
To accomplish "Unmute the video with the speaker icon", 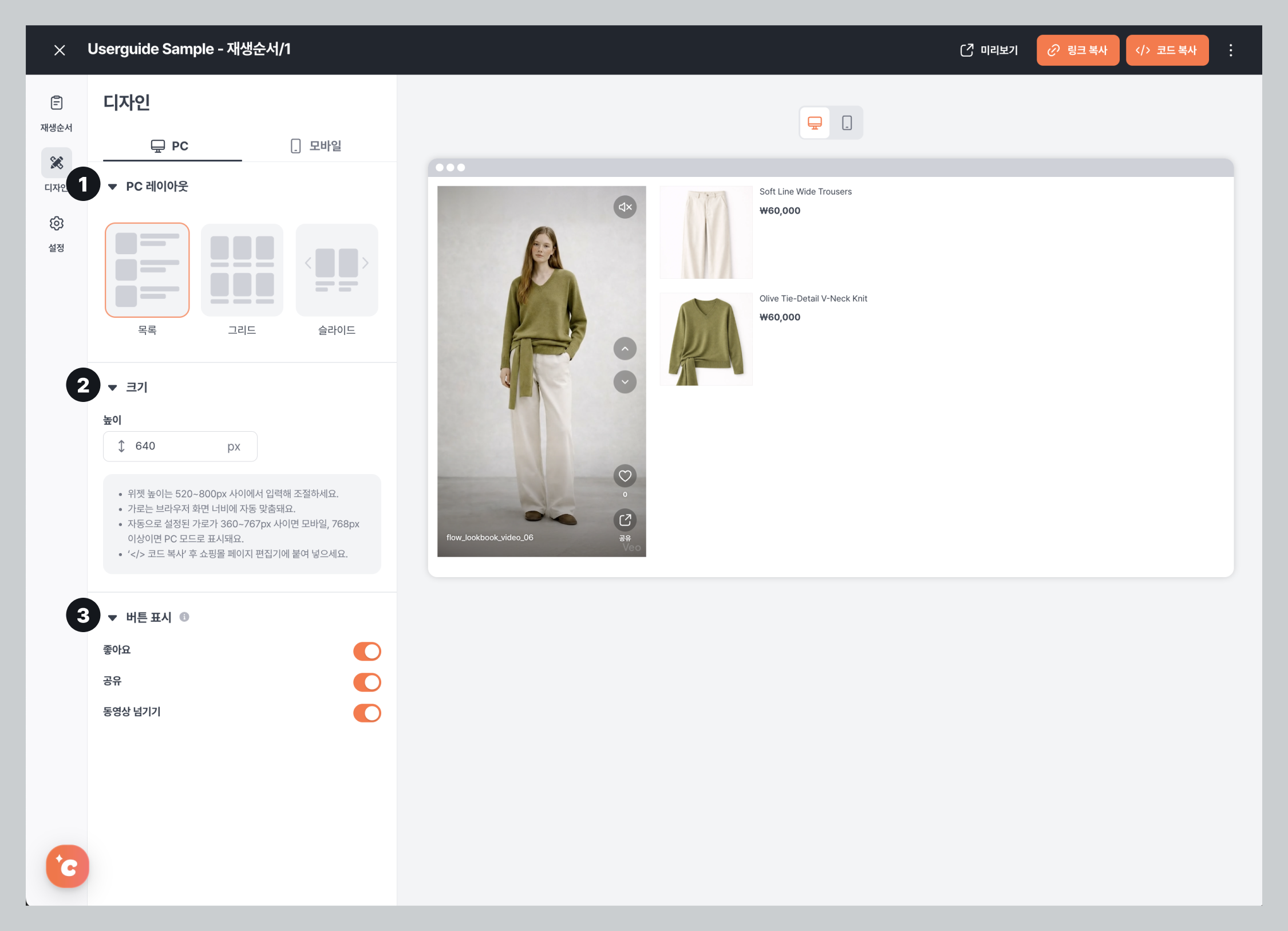I will pos(625,207).
